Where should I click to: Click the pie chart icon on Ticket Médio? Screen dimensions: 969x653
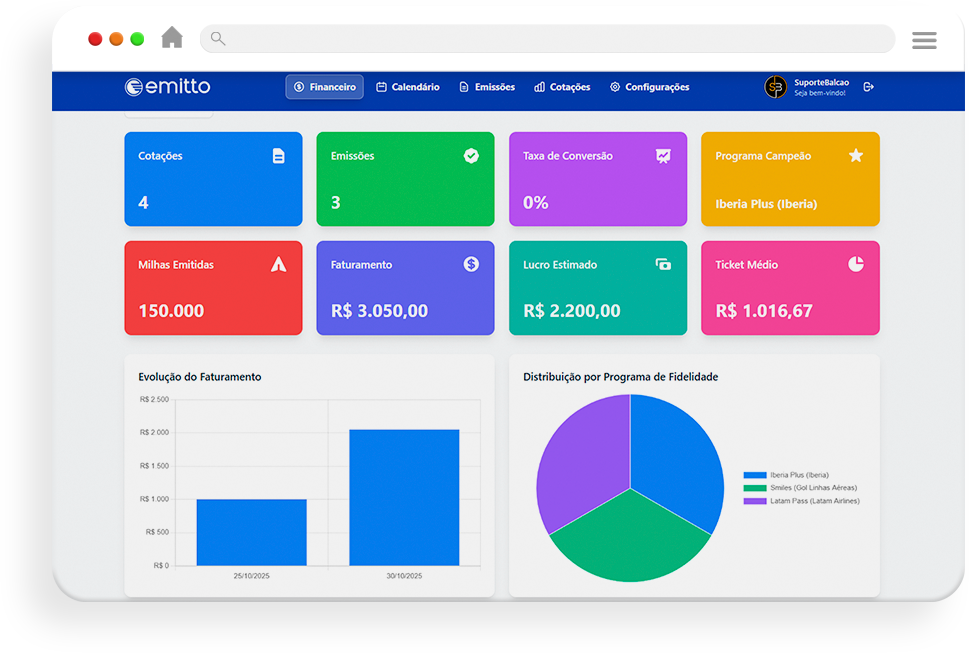[856, 264]
